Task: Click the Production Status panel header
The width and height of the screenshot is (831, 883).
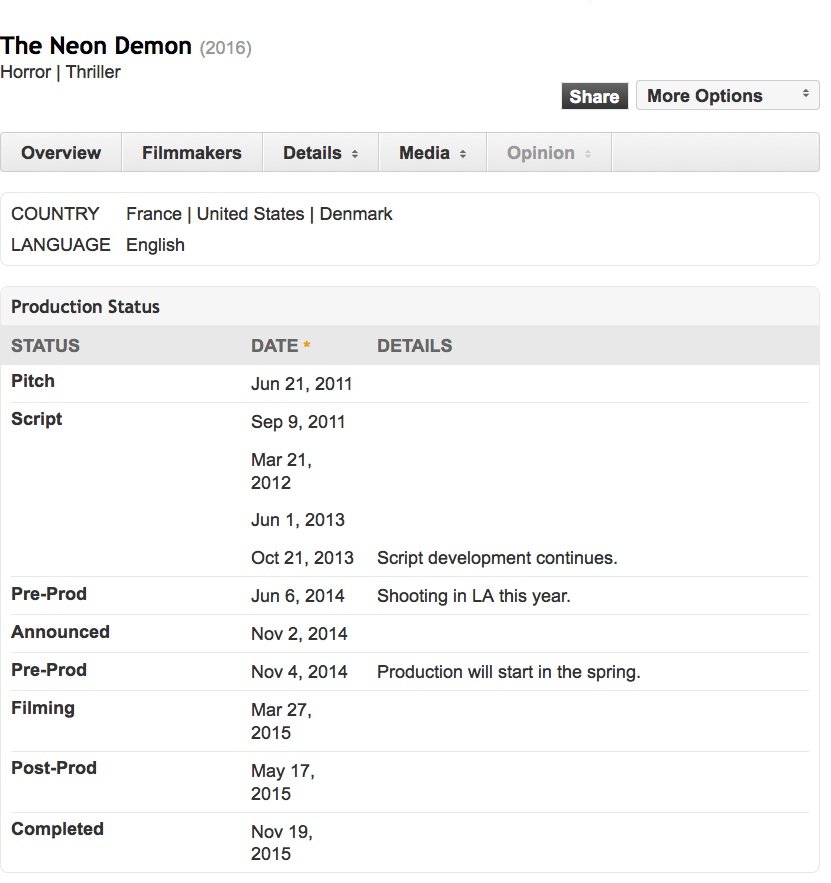Action: (x=85, y=307)
